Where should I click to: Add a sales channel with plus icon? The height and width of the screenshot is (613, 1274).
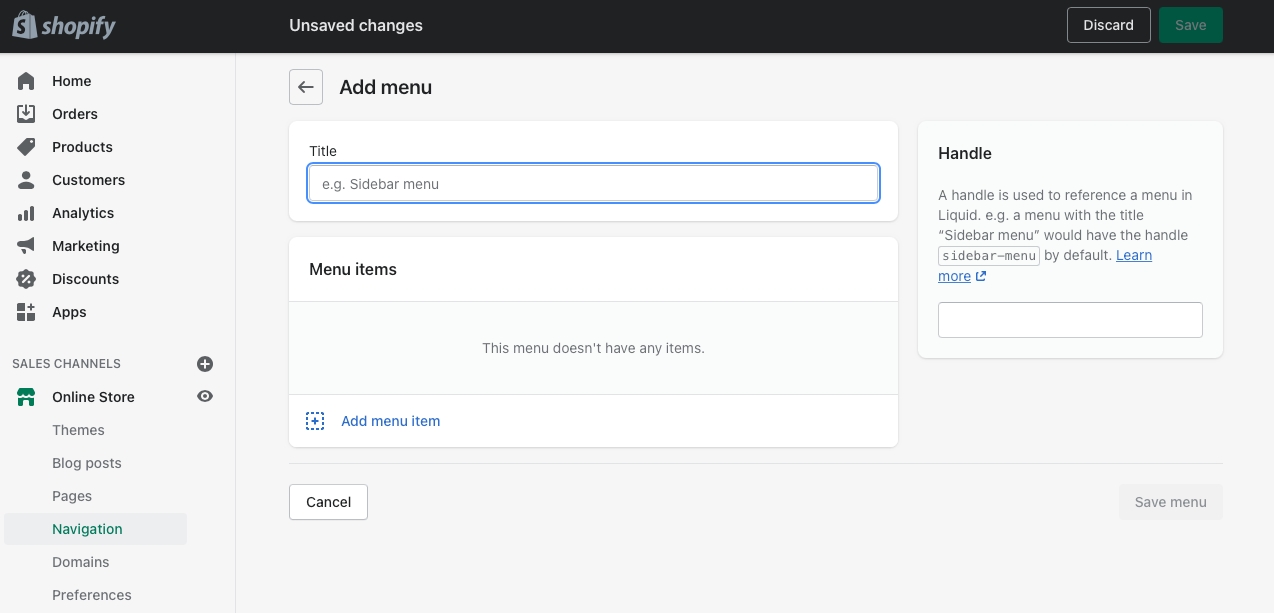[x=205, y=364]
